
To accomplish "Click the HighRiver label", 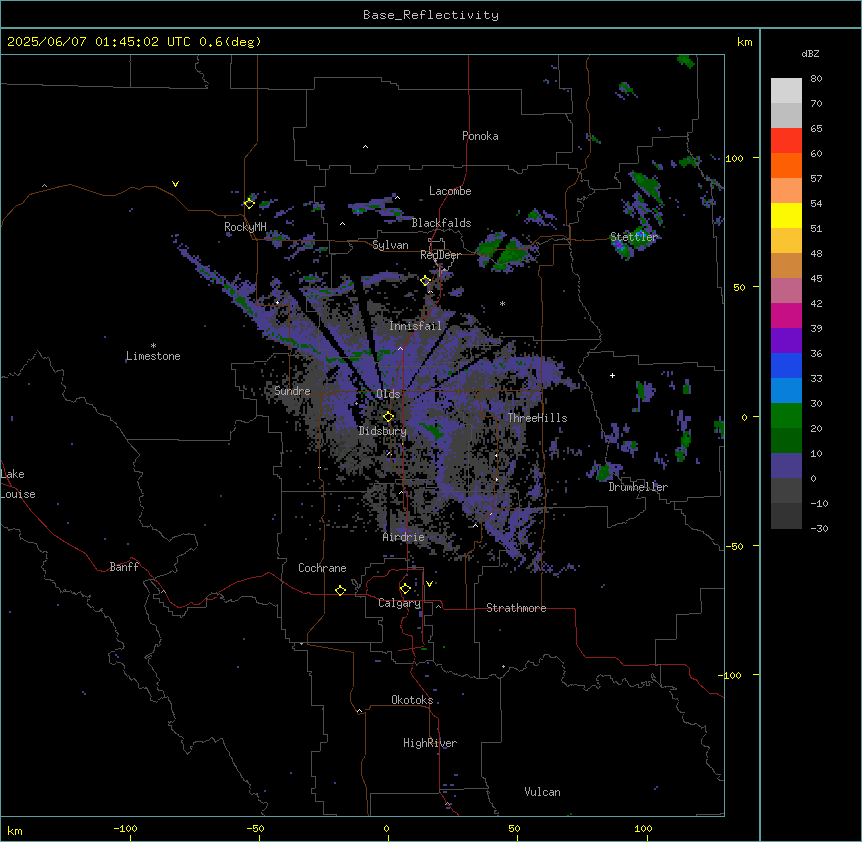I will 430,743.
